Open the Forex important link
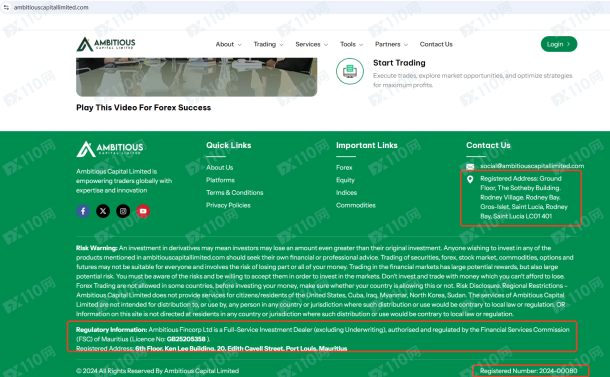Screen dimensions: 610x377 pos(344,167)
